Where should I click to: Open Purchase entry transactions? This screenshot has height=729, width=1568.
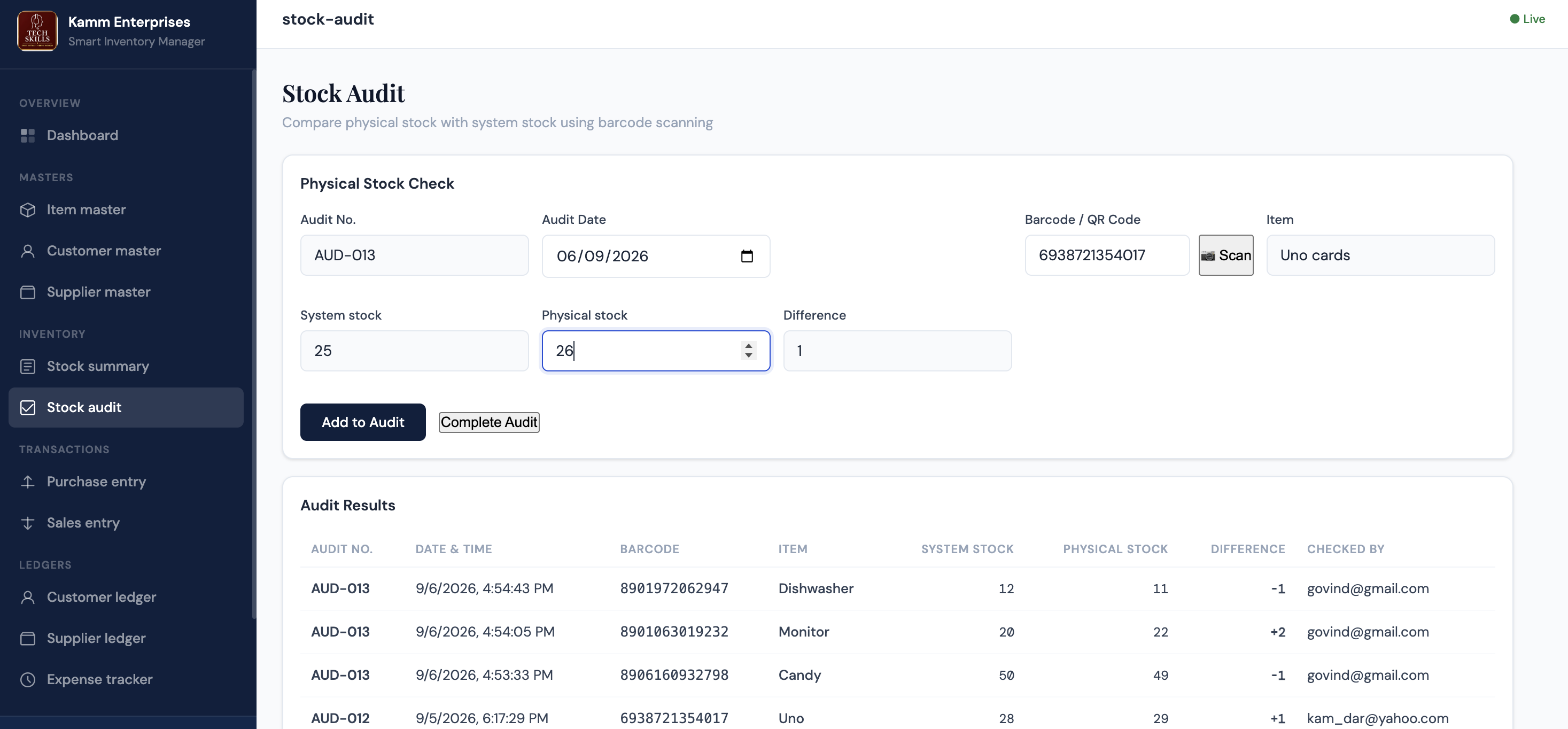click(x=126, y=482)
